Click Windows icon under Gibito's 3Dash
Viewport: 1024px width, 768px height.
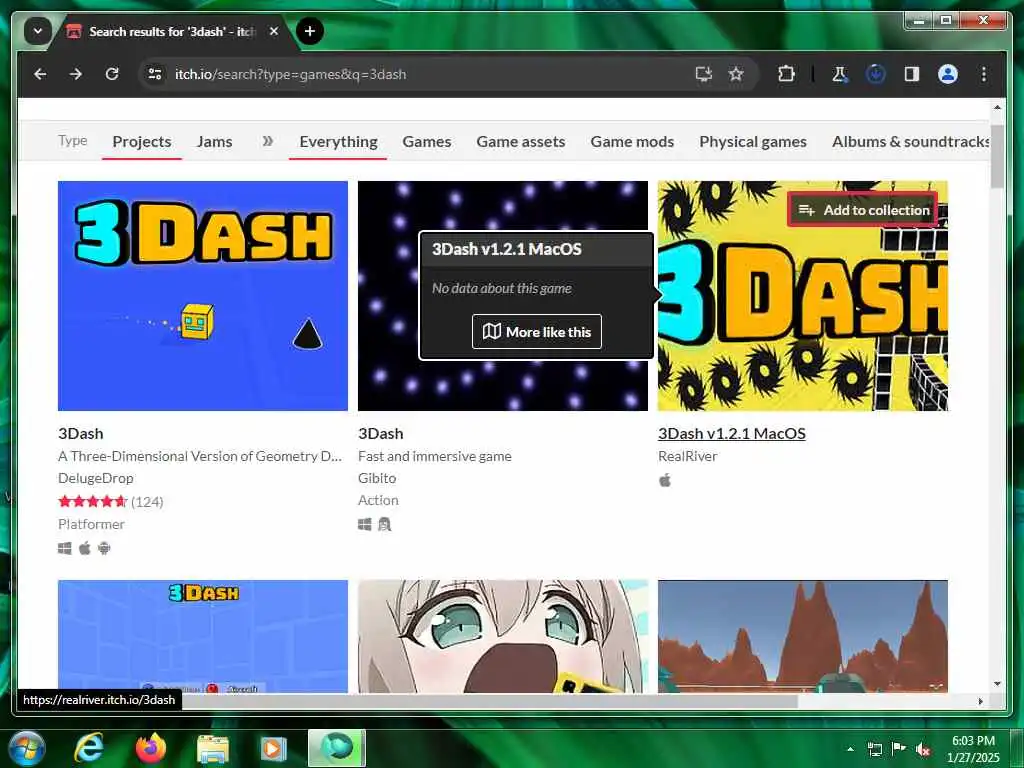coord(364,524)
